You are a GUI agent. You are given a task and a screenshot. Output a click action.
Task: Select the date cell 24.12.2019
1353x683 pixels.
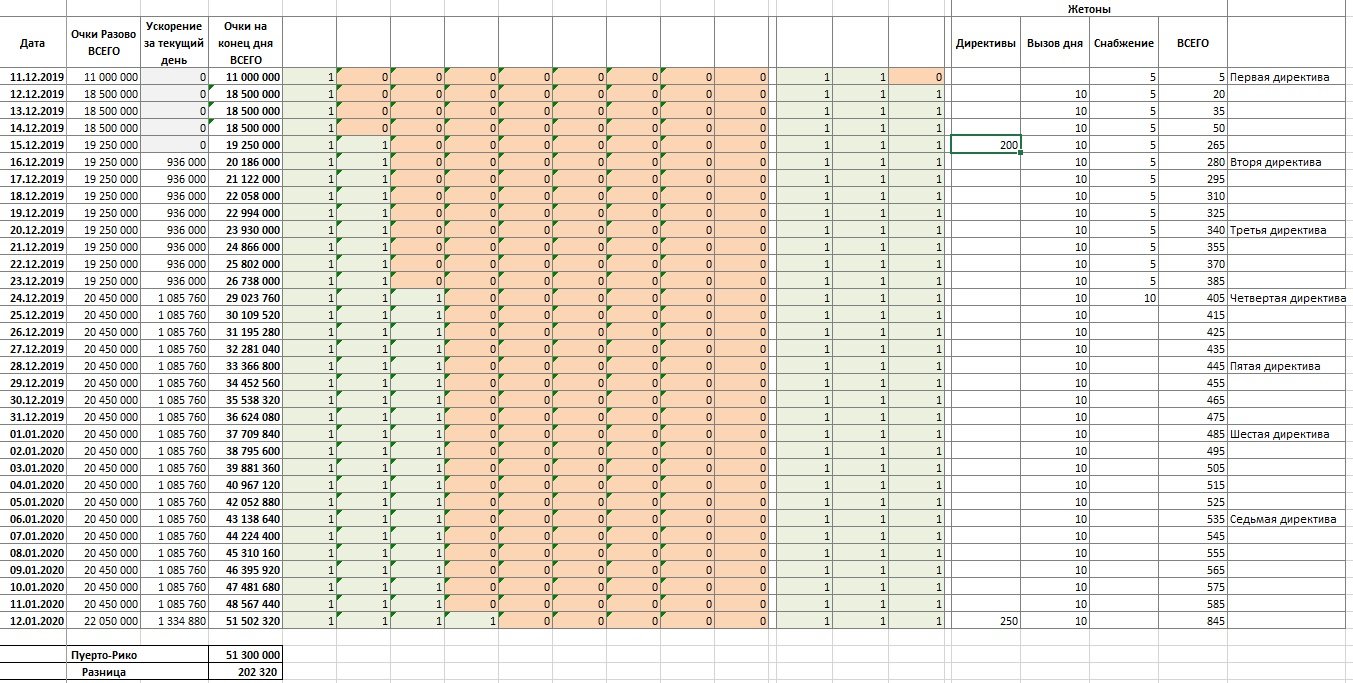pyautogui.click(x=34, y=298)
